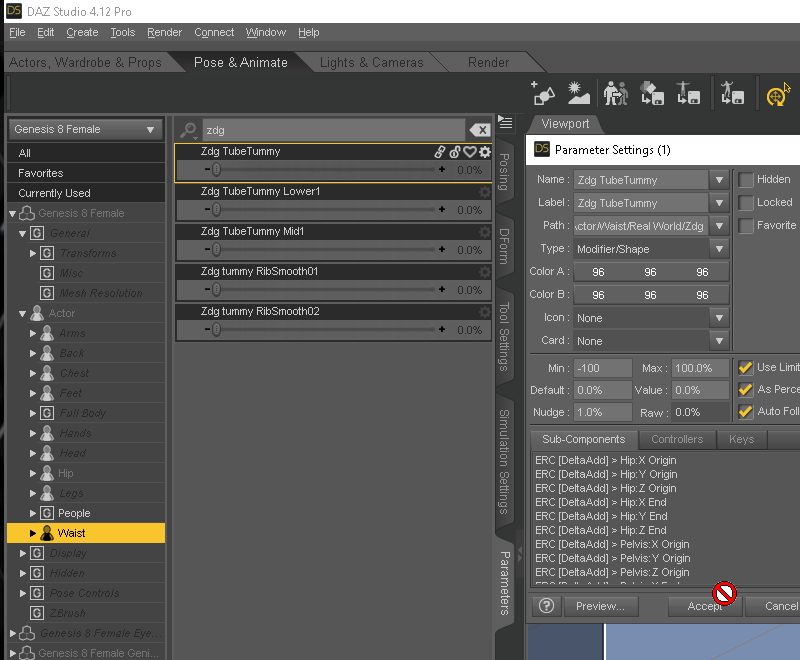Viewport: 800px width, 660px height.
Task: Click the Min value input field
Action: tap(603, 368)
